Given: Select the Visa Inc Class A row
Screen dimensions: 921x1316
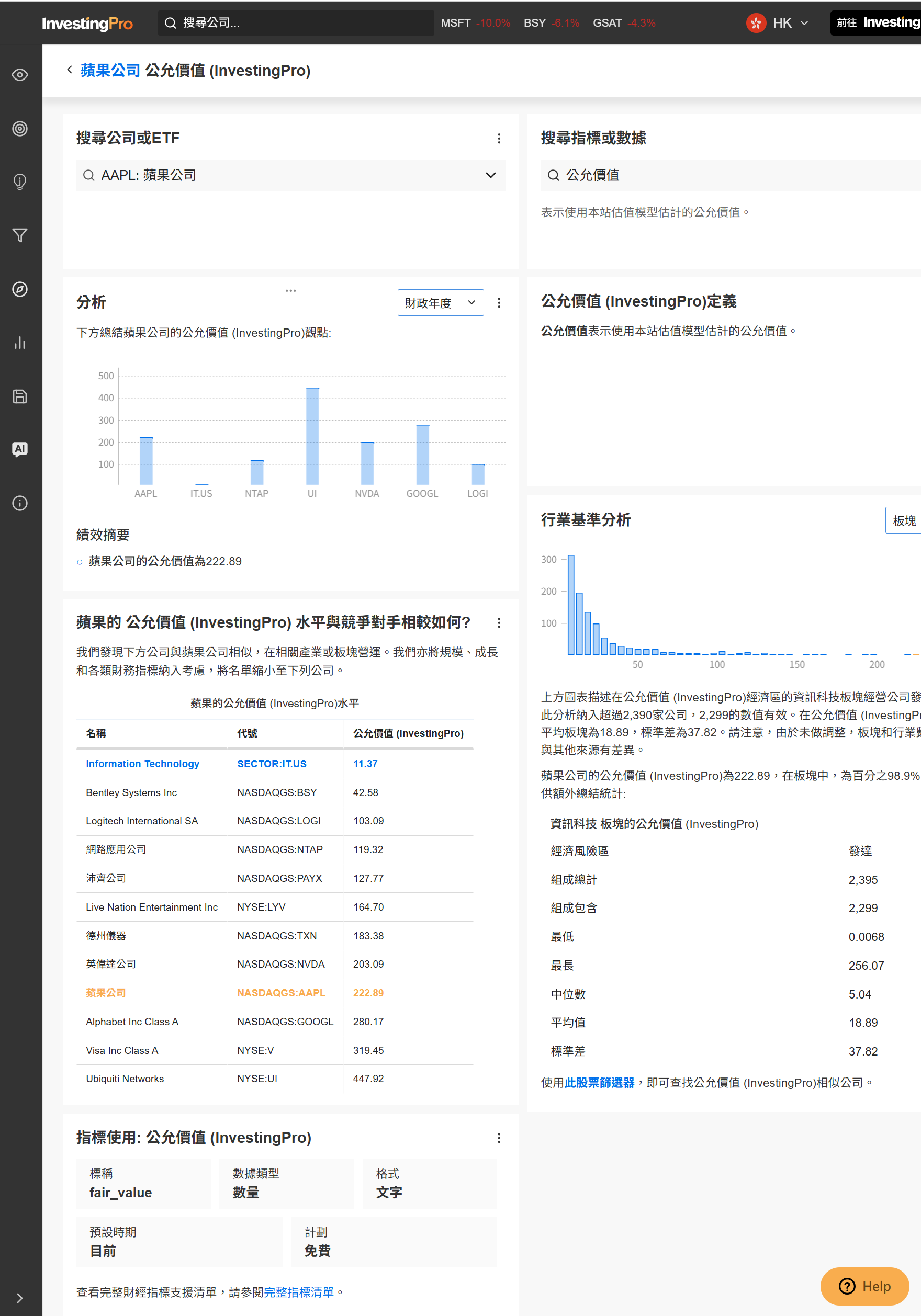Looking at the screenshot, I should pos(275,1051).
